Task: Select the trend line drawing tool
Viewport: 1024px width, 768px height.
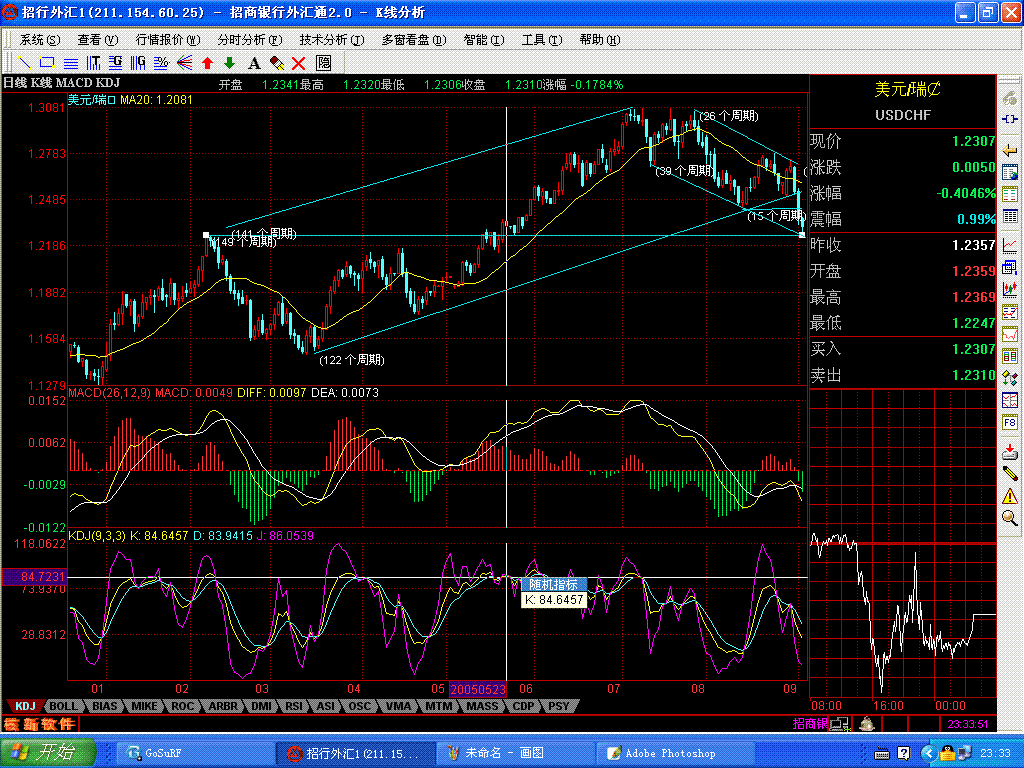Action: [25, 63]
